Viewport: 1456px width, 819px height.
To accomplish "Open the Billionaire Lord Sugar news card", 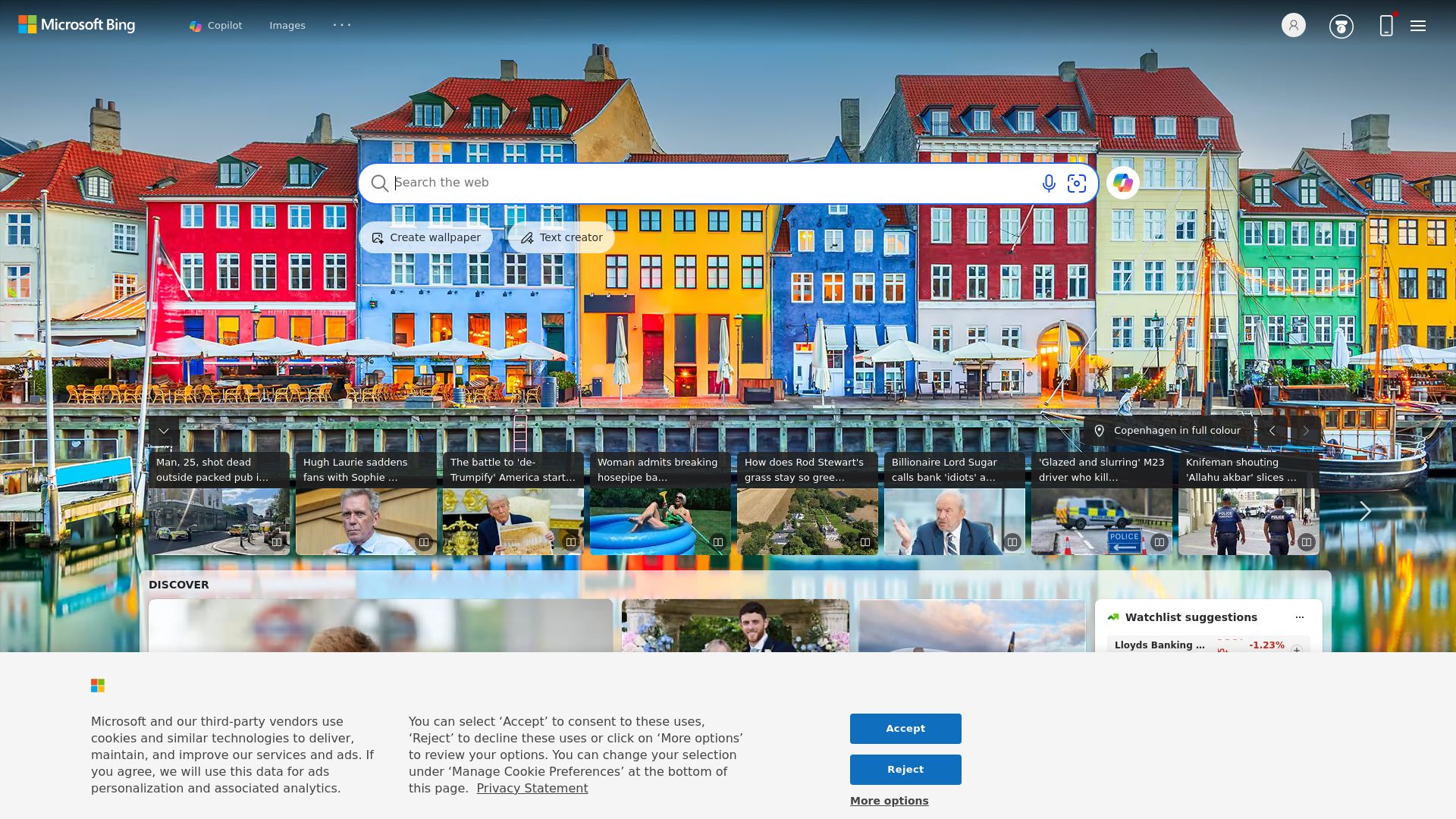I will tap(955, 504).
